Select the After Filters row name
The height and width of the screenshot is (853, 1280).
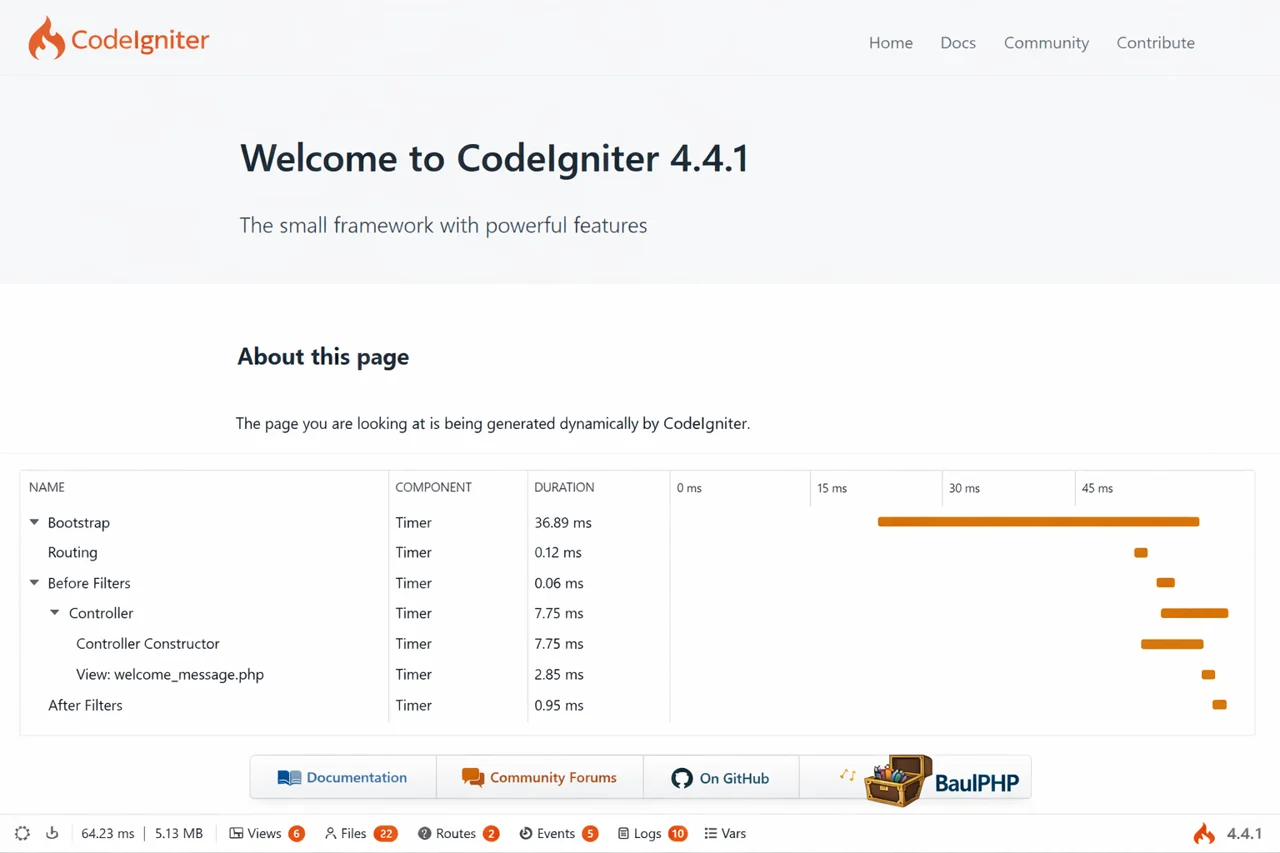pyautogui.click(x=85, y=705)
